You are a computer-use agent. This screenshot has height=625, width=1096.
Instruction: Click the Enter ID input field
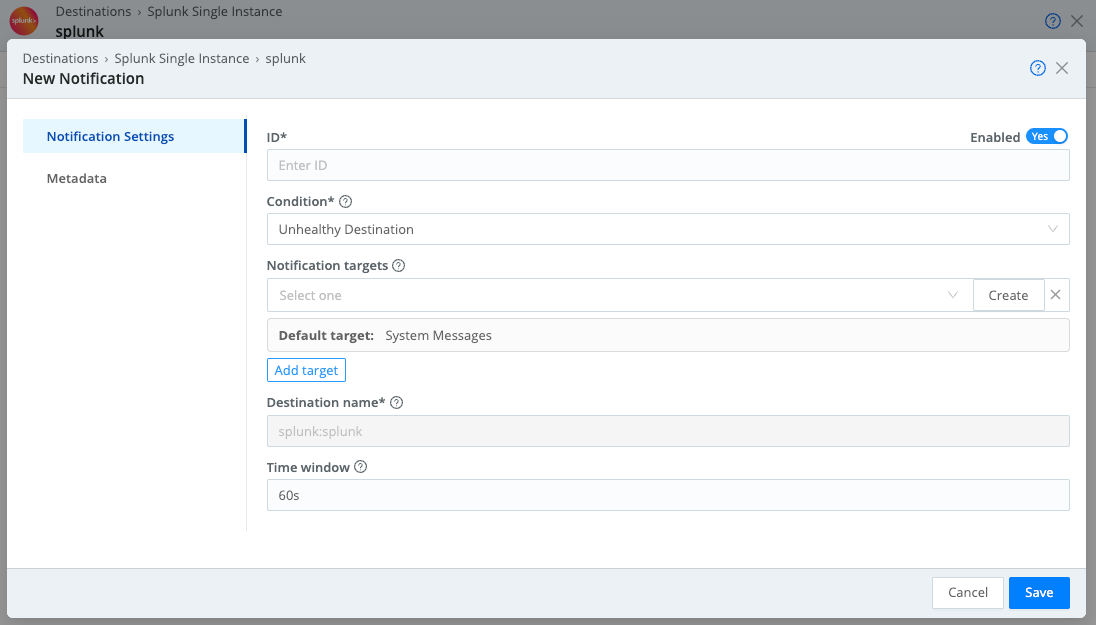point(667,164)
